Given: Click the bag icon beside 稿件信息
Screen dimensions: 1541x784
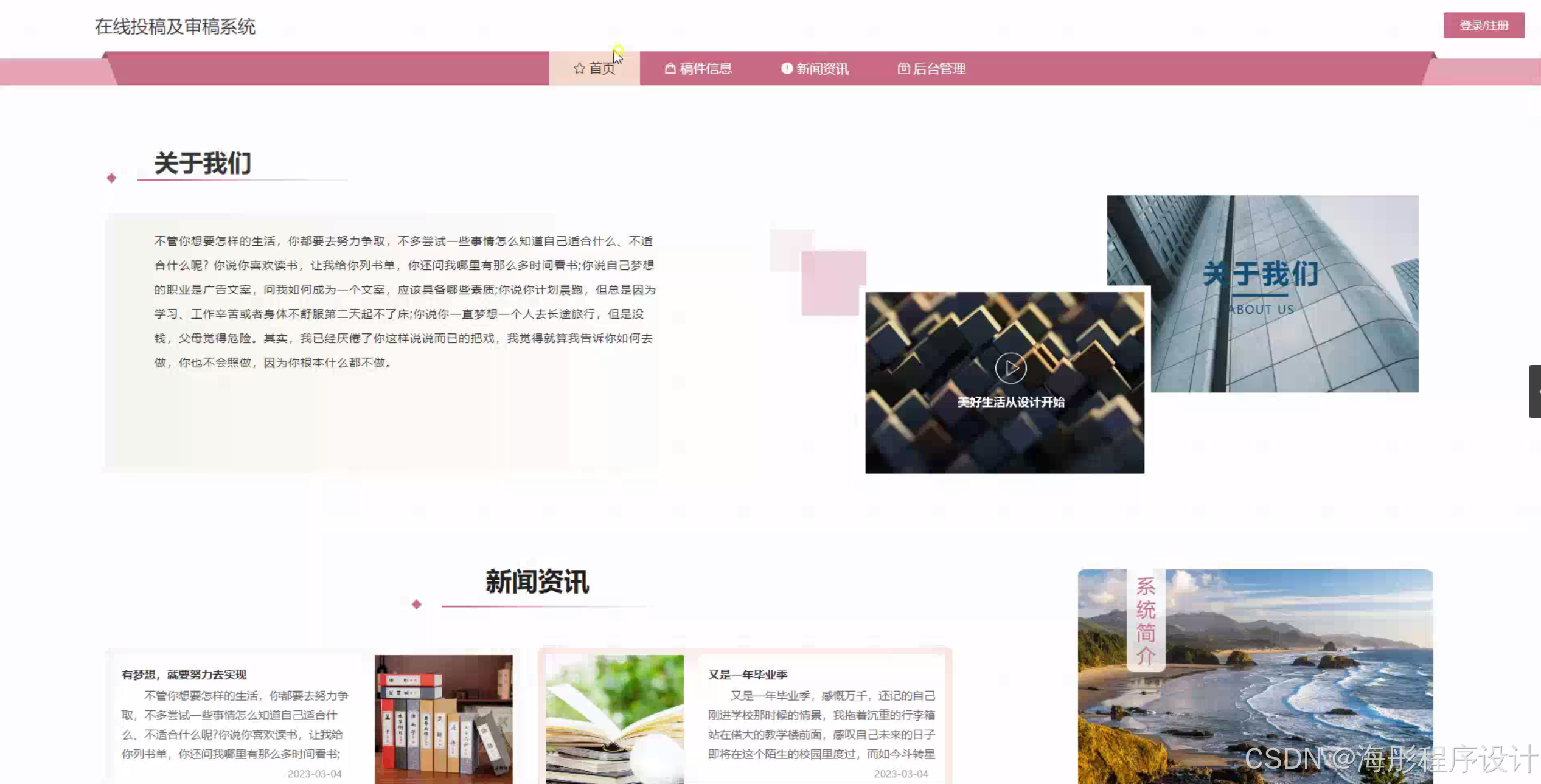Looking at the screenshot, I should [670, 69].
